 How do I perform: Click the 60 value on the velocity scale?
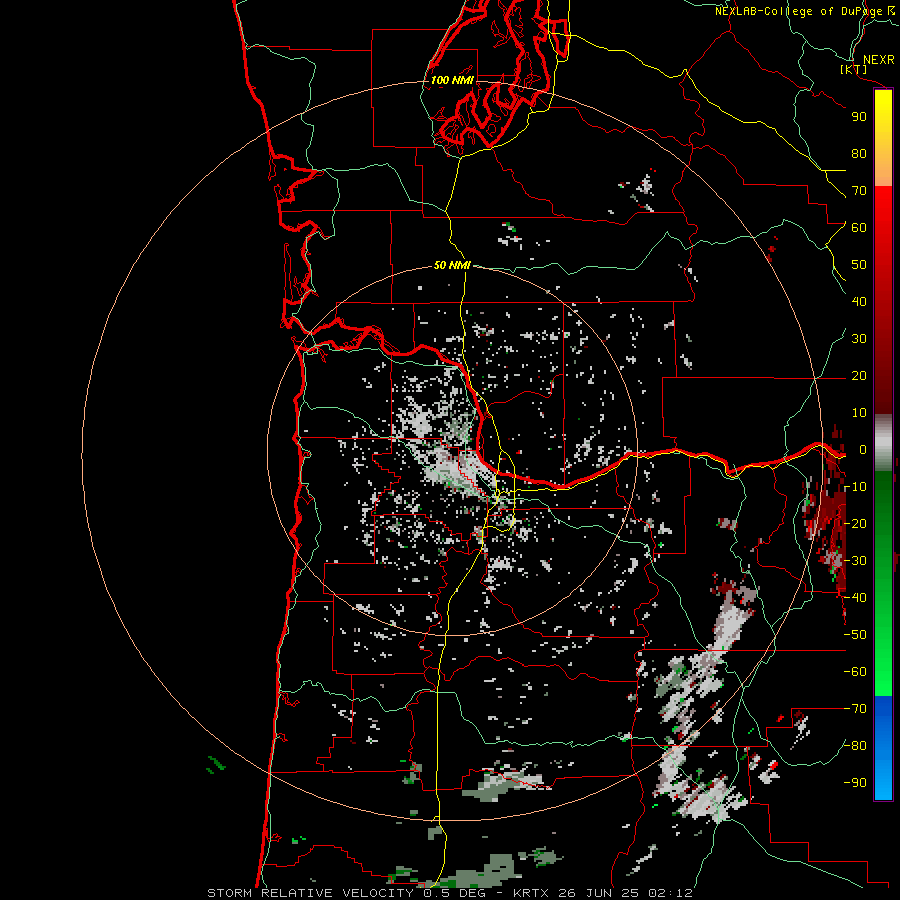[x=859, y=227]
